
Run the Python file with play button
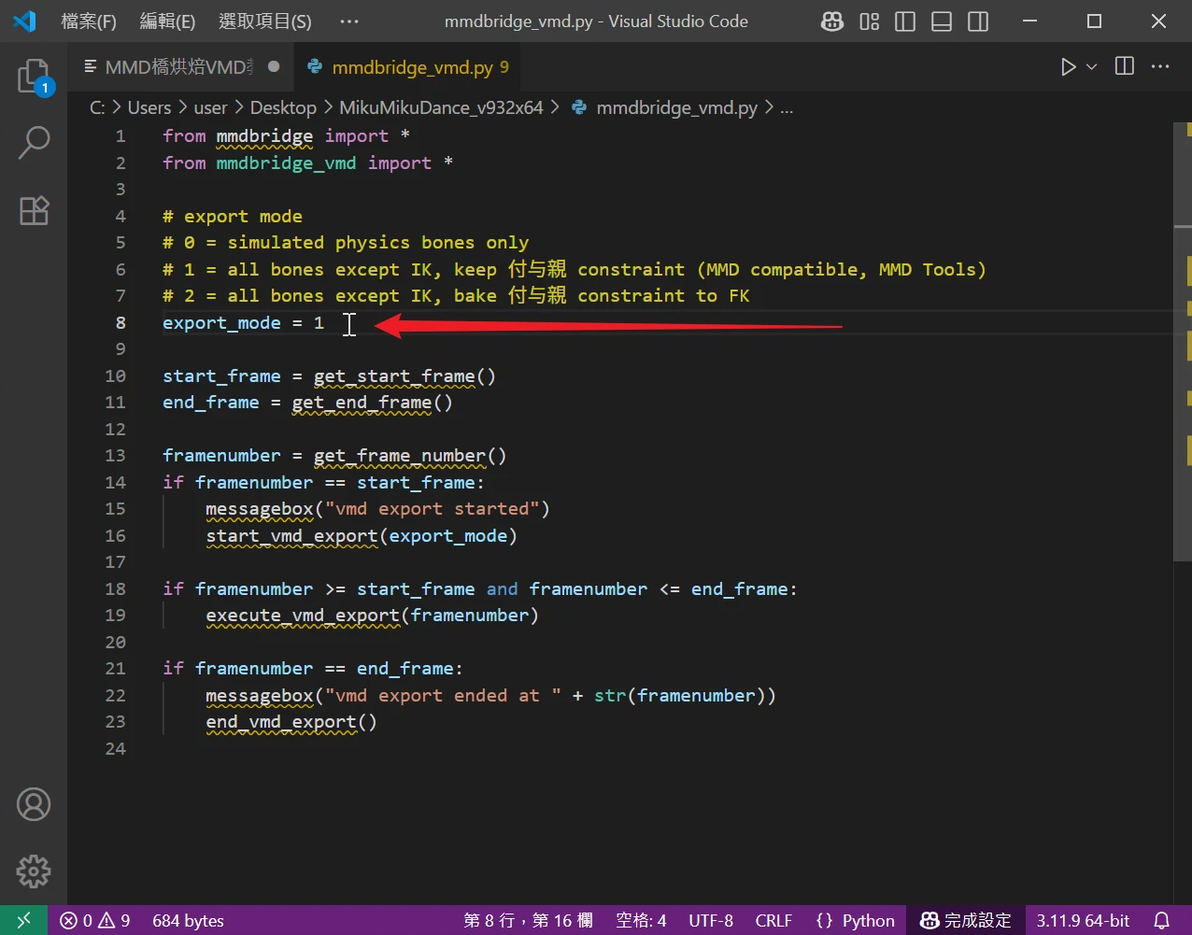(1068, 67)
